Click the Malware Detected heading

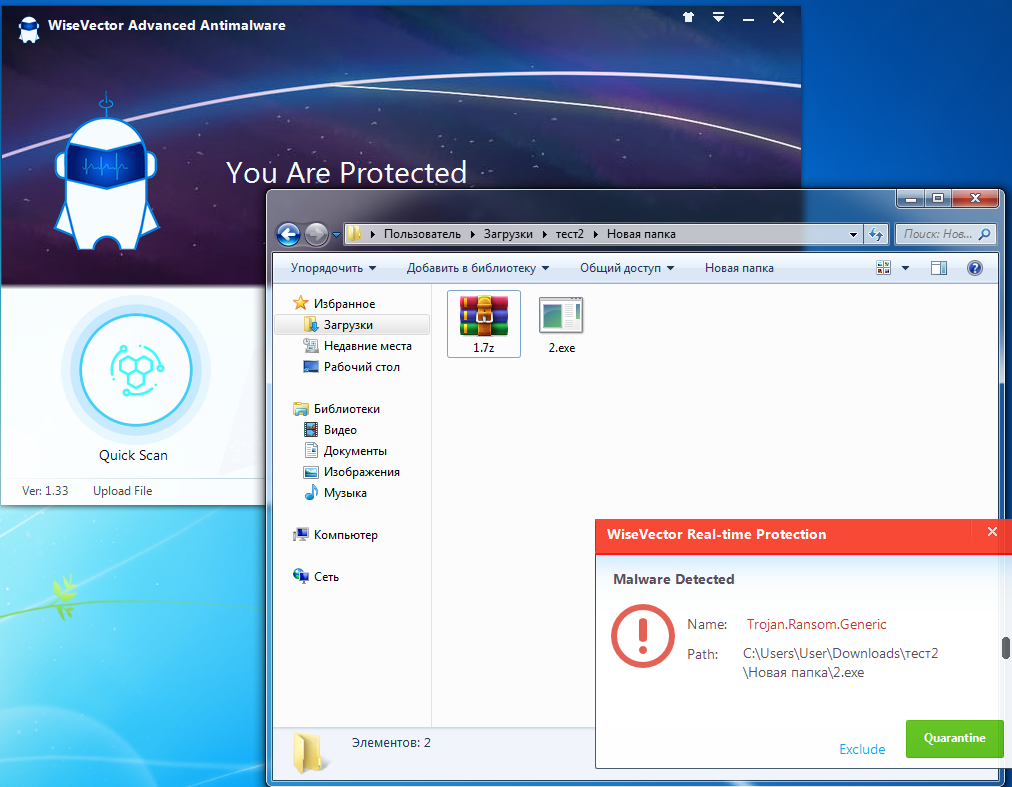[674, 579]
